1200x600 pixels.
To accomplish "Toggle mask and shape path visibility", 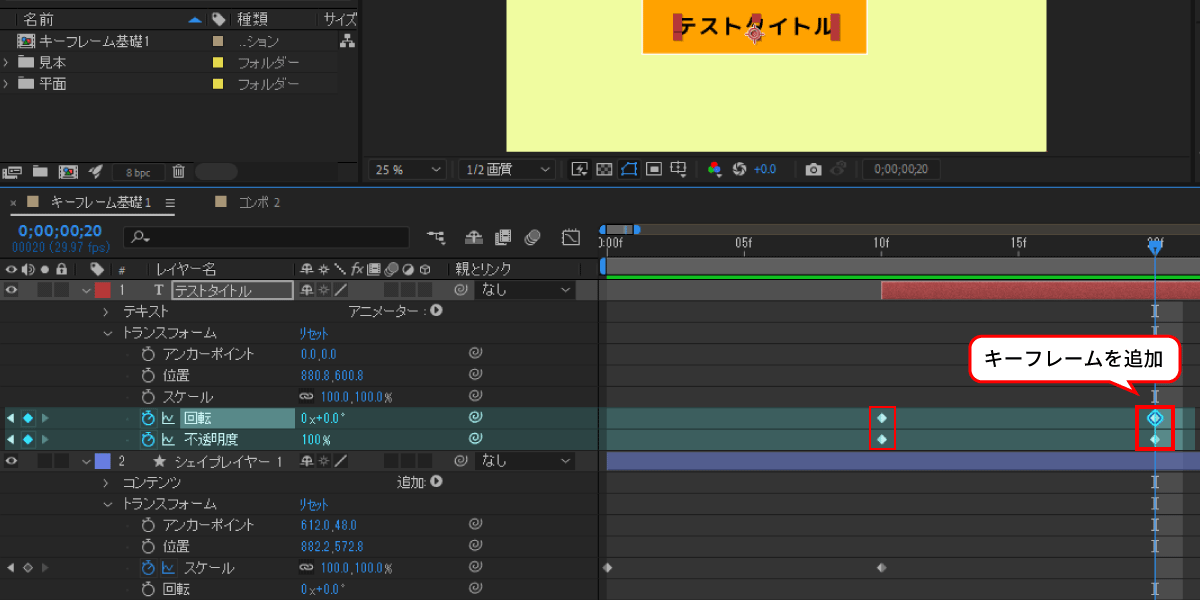I will tap(629, 169).
